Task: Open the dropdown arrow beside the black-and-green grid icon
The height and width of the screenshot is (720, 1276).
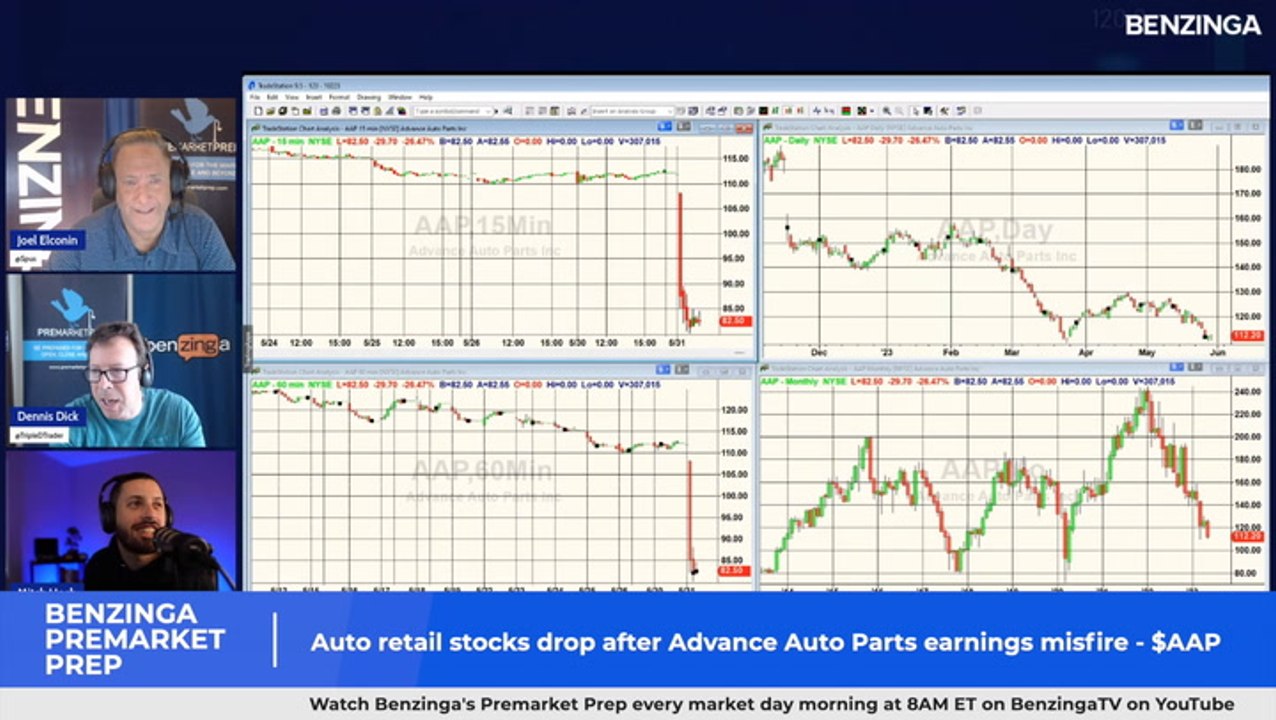Action: 872,111
